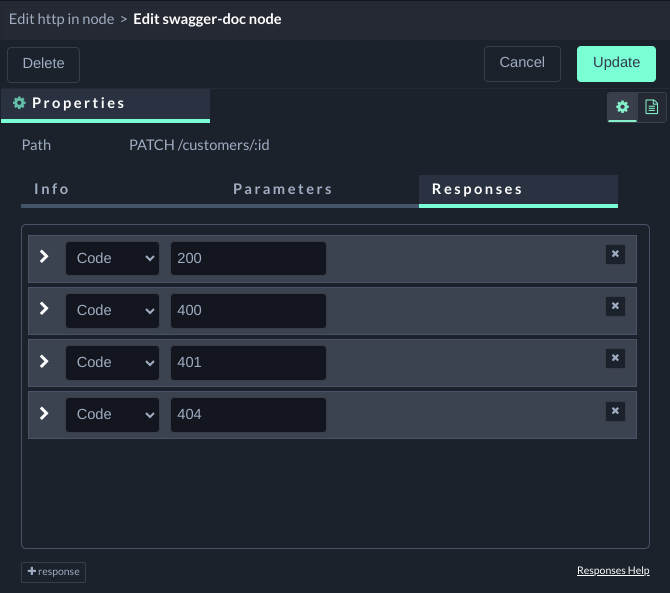The width and height of the screenshot is (670, 593).
Task: Open Code dropdown for 200 response
Action: (x=113, y=258)
